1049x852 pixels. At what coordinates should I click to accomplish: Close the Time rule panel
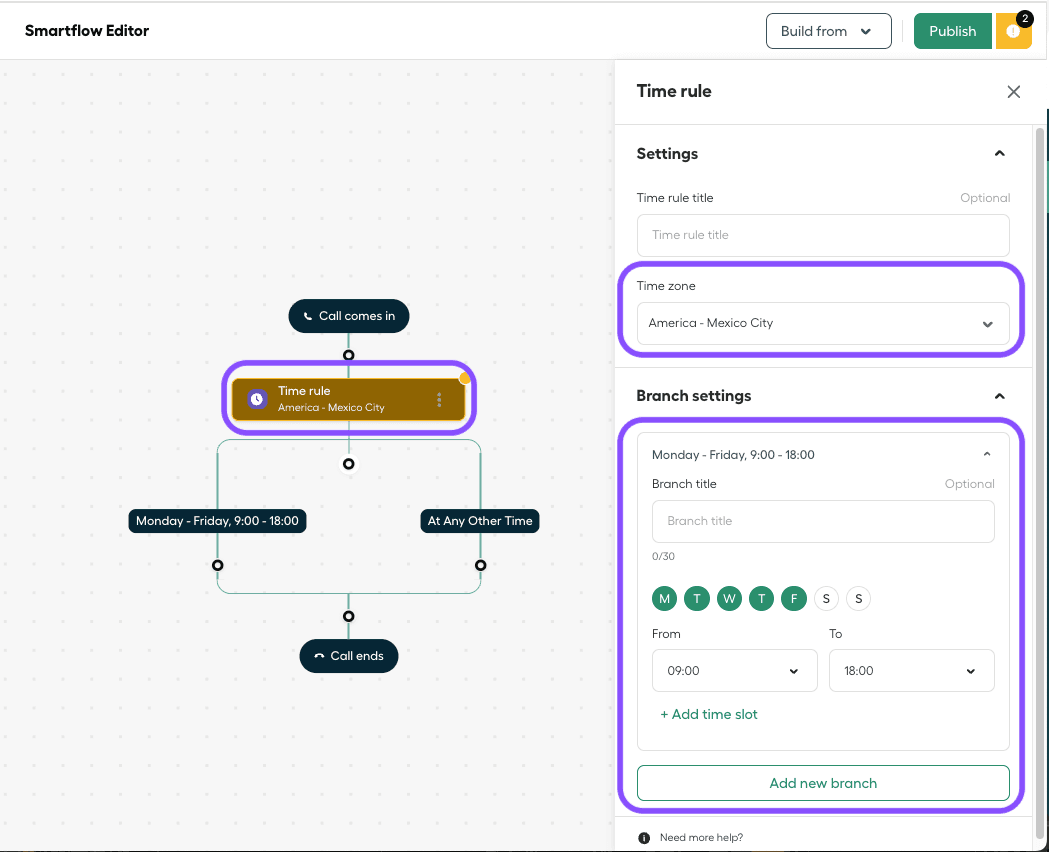(1013, 92)
